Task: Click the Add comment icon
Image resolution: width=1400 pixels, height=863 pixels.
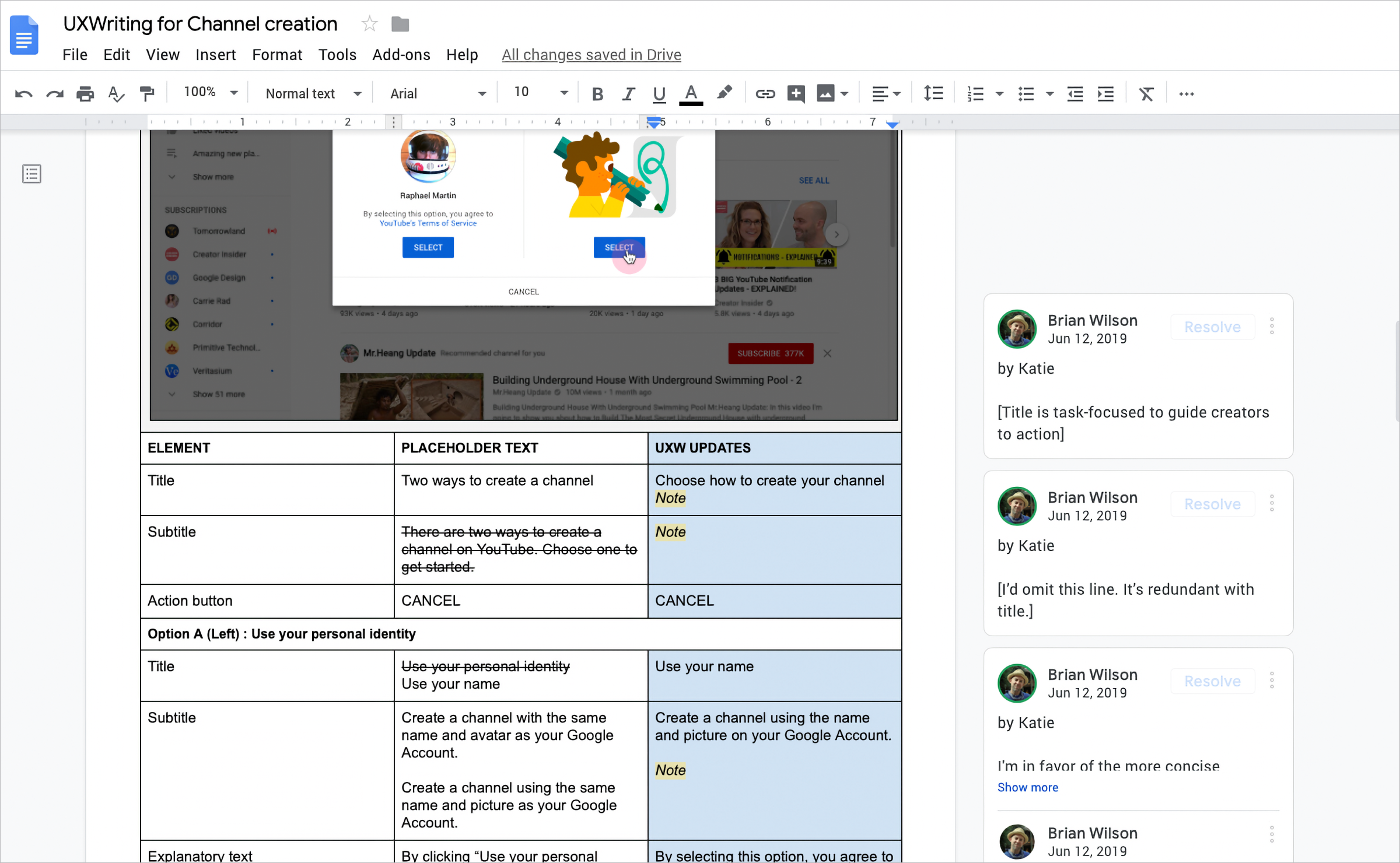Action: click(796, 94)
